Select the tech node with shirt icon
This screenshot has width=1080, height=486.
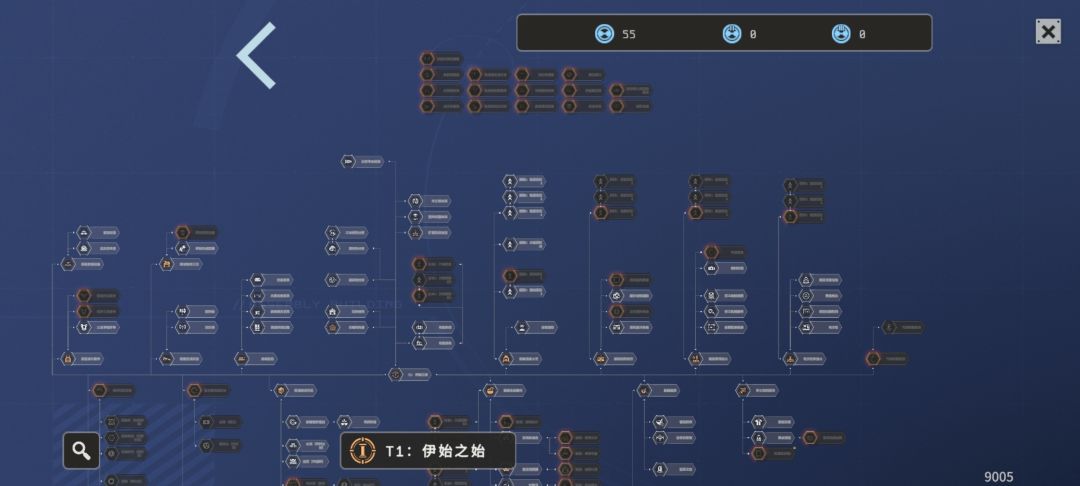773,422
